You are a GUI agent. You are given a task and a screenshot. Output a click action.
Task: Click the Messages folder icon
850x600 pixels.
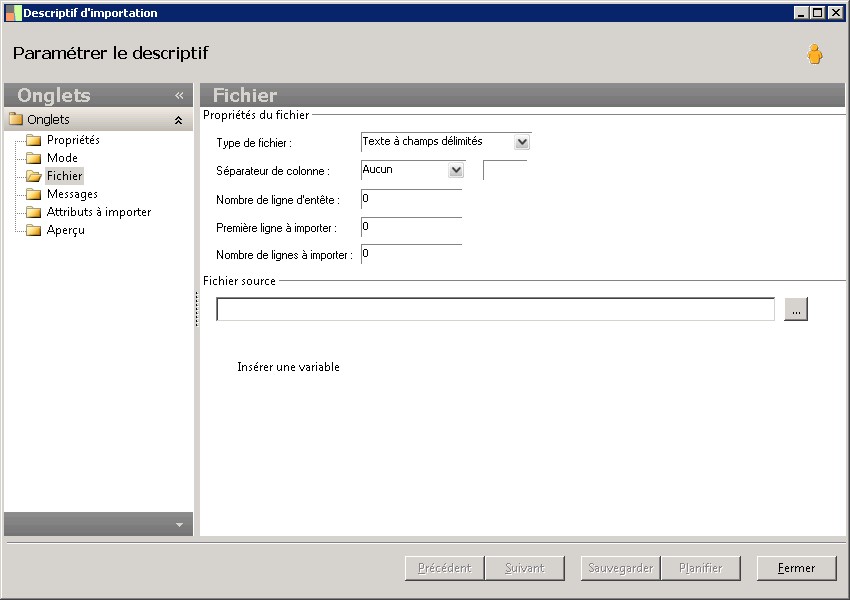coord(34,194)
